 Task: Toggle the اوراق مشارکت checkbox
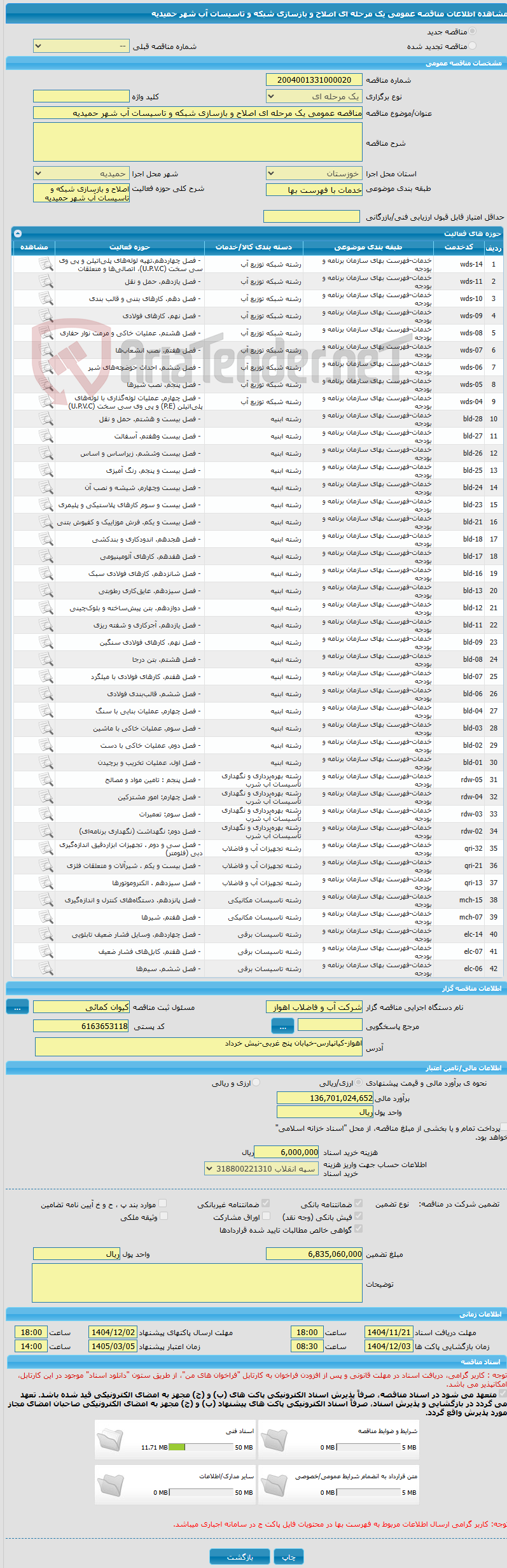[266, 1216]
